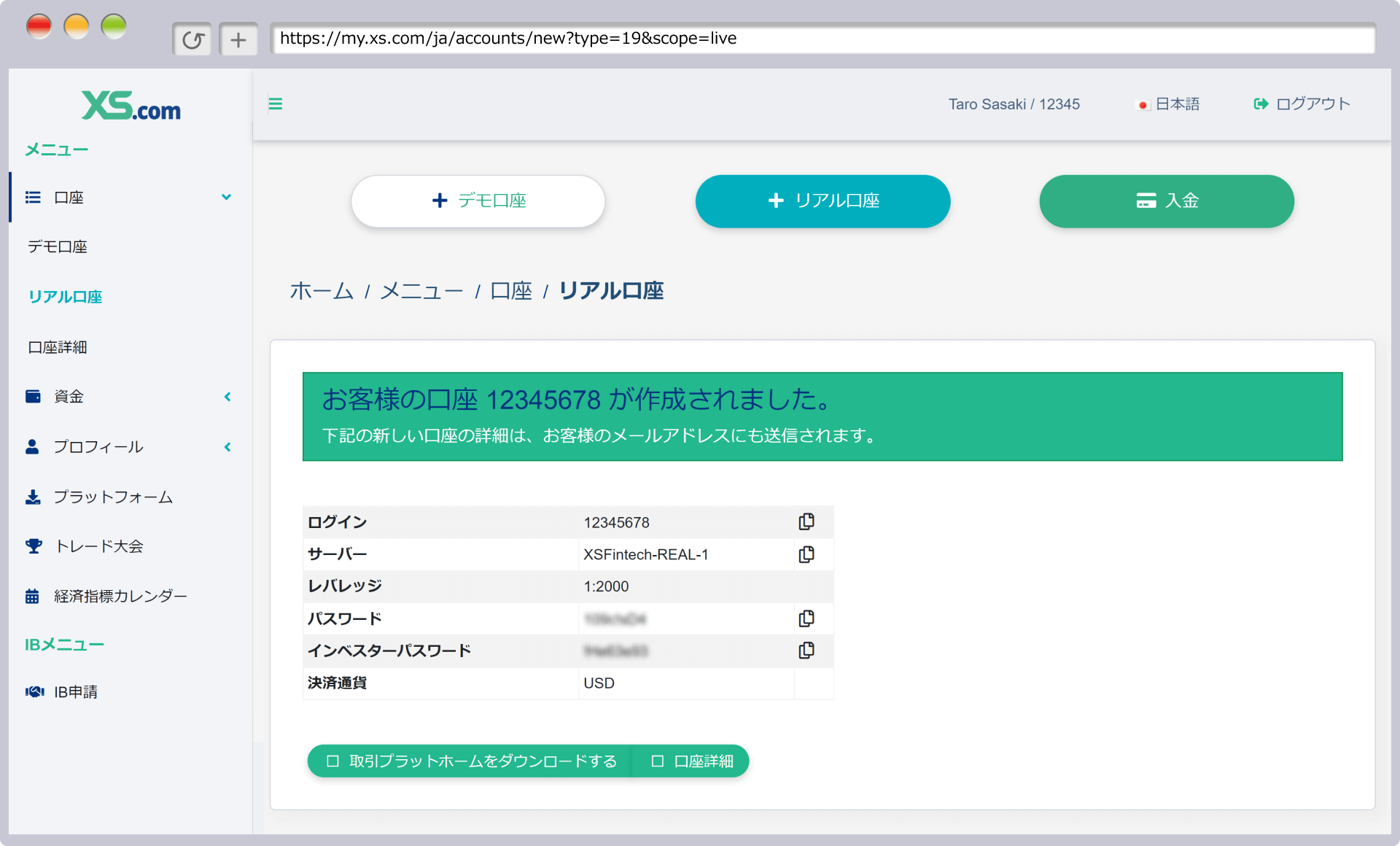Click the ログイン row label
This screenshot has height=846, width=1400.
point(337,522)
